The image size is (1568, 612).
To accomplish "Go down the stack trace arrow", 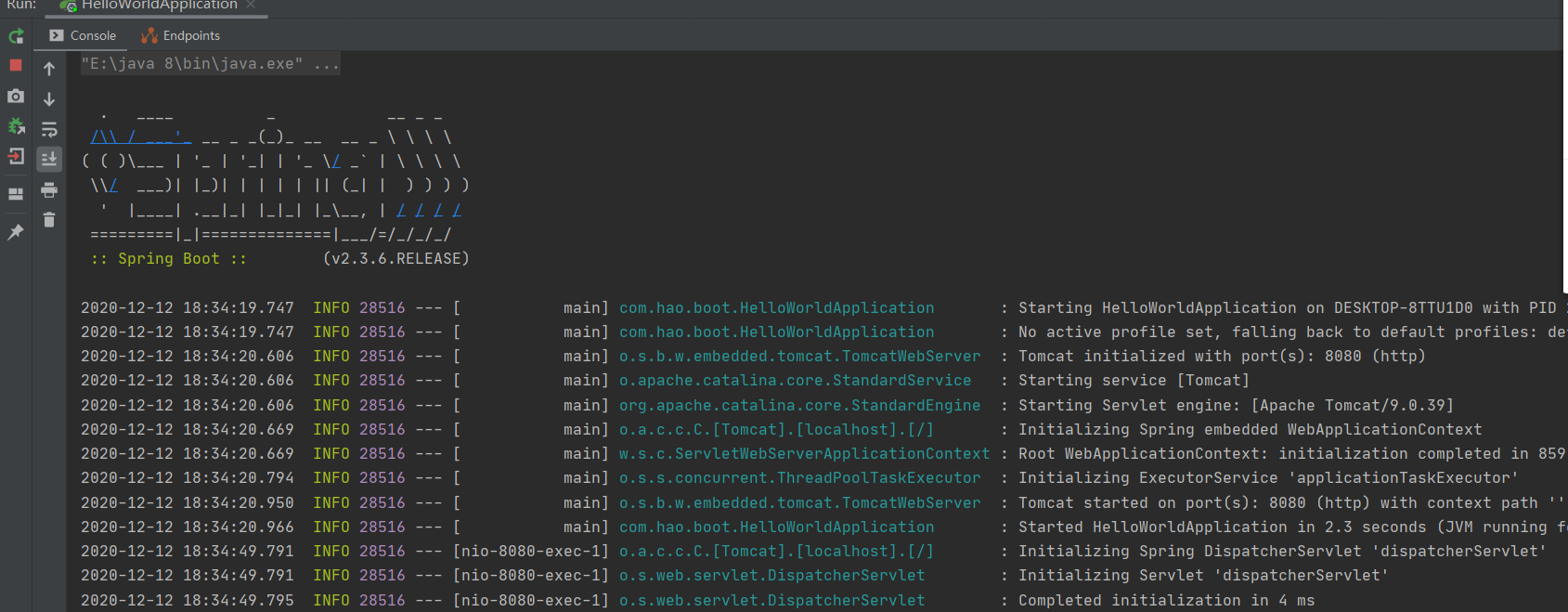I will click(49, 98).
